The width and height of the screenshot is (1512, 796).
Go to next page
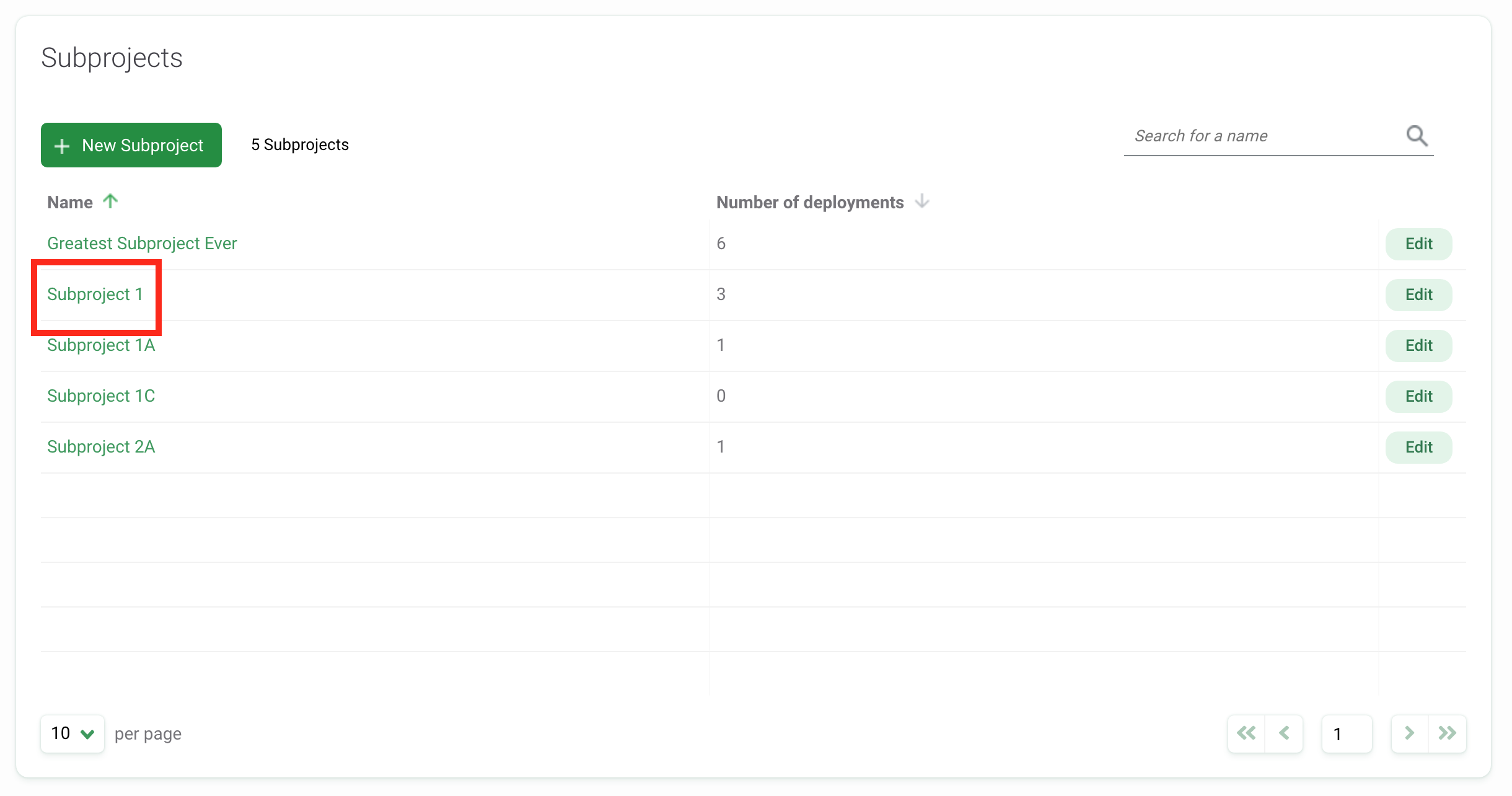point(1410,733)
